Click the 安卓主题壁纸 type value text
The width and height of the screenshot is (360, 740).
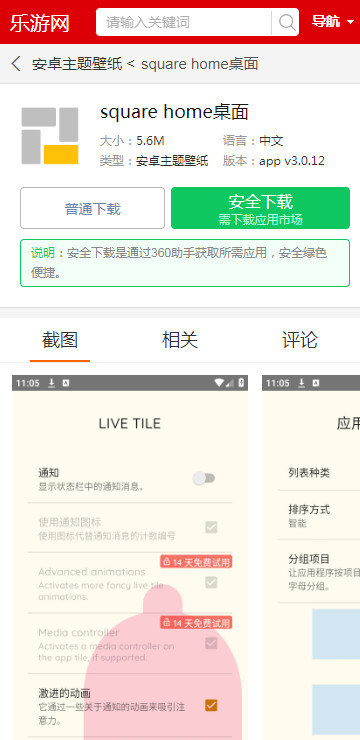click(x=172, y=161)
